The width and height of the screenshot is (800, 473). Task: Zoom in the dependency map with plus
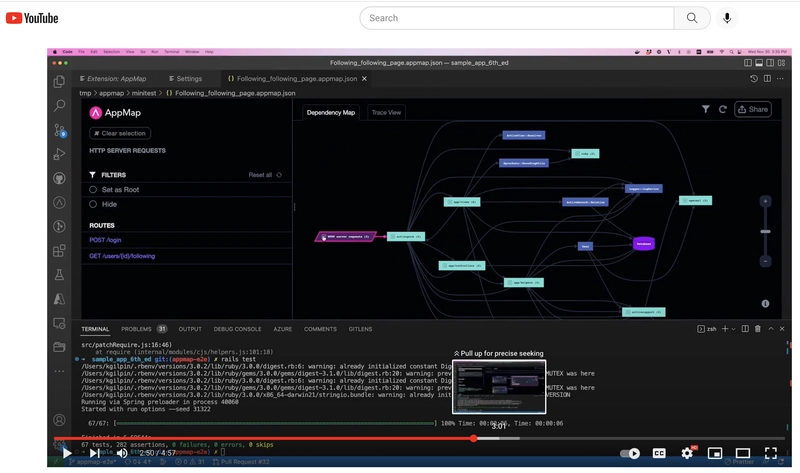[765, 202]
